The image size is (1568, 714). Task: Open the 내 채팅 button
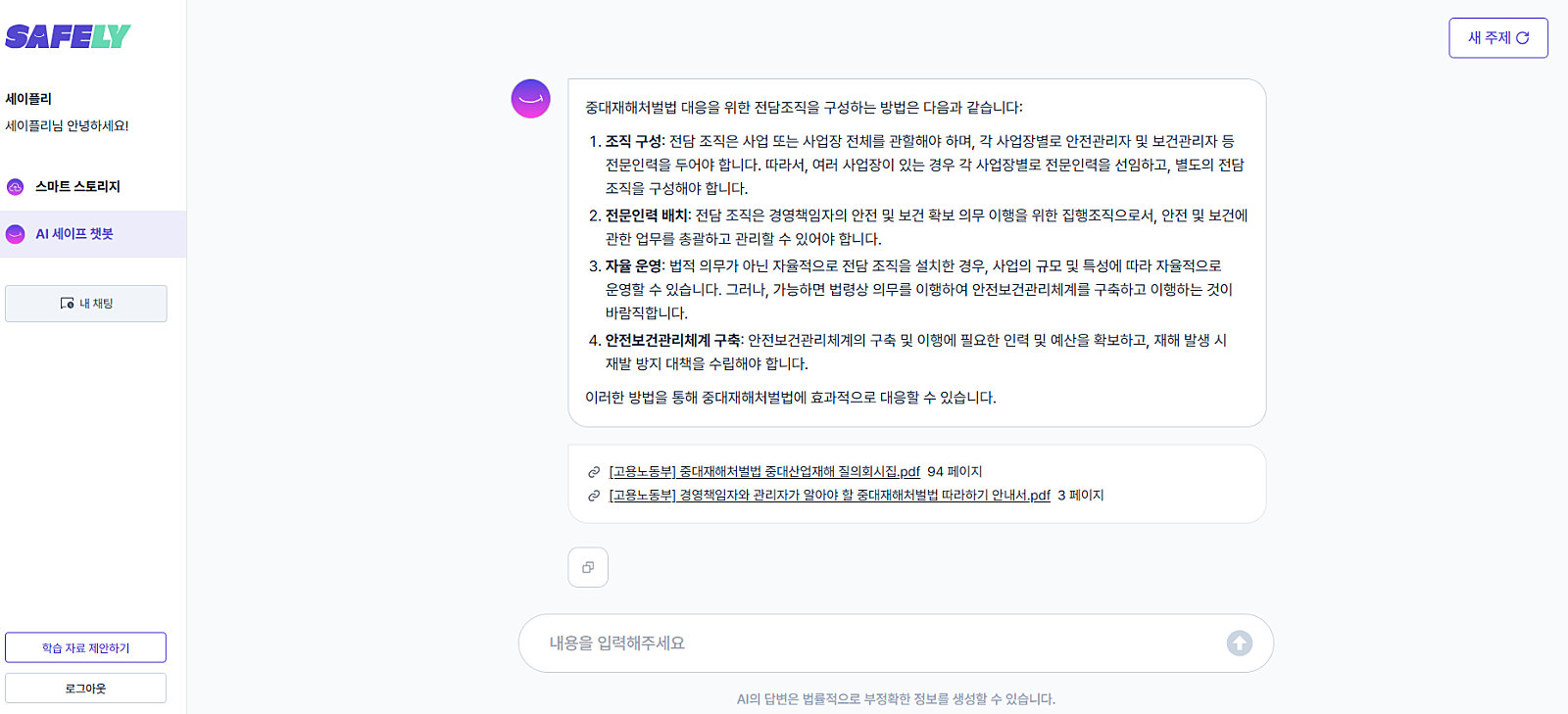[x=86, y=304]
